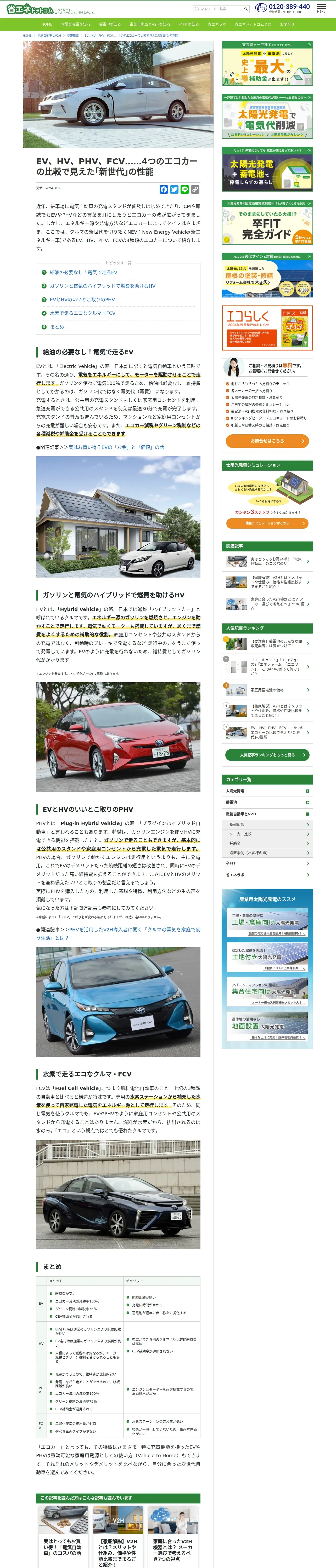The height and width of the screenshot is (1568, 336).
Task: Focus the keyword search input field
Action: [x=218, y=9]
